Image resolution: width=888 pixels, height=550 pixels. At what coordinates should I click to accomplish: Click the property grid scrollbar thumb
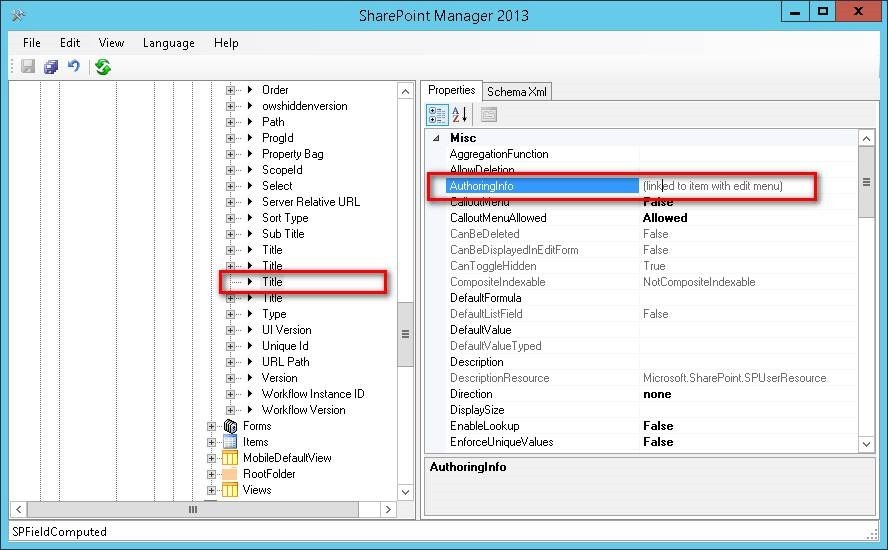[866, 182]
